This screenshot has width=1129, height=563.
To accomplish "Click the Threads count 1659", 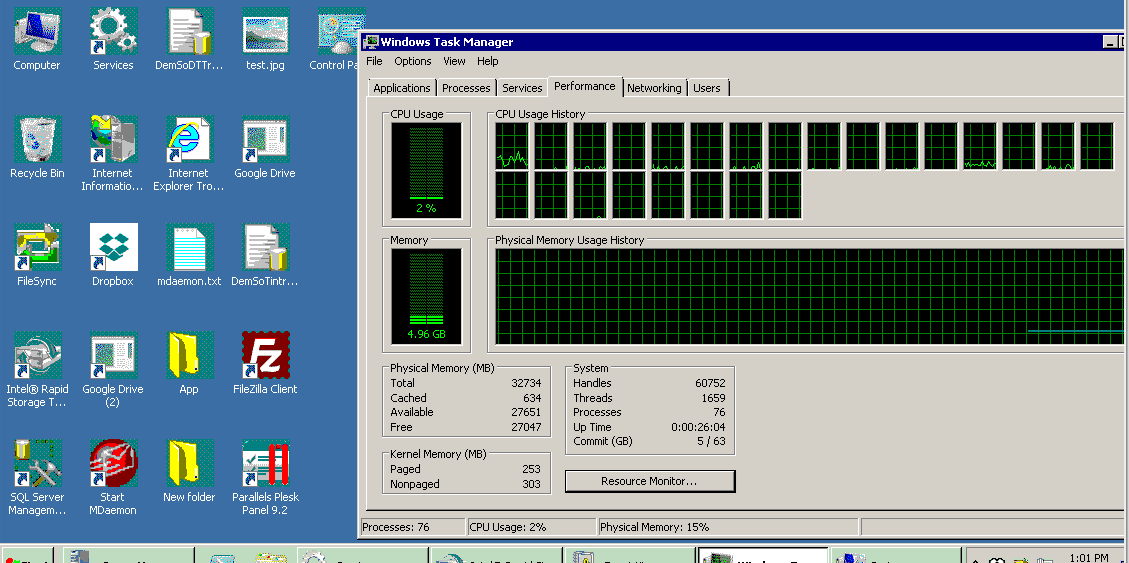I will 713,398.
